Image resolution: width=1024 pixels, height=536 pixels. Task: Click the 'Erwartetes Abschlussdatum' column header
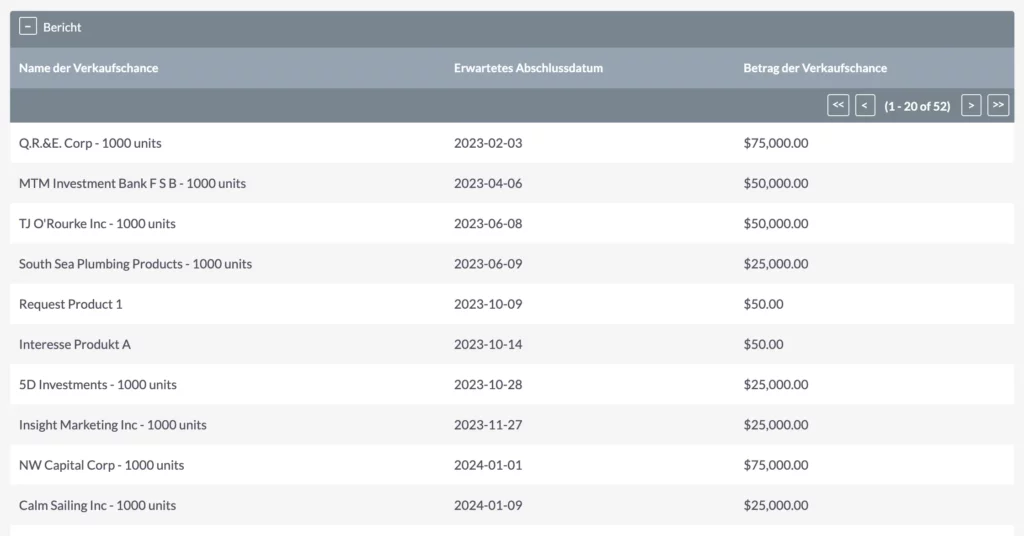[x=528, y=68]
